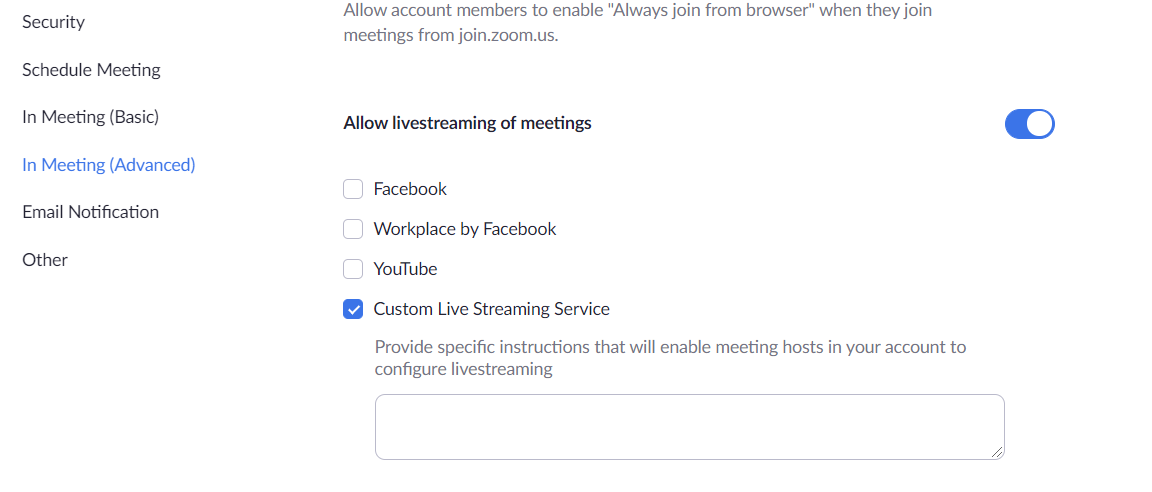Check the Workplace by Facebook box
The width and height of the screenshot is (1152, 492).
coord(353,229)
